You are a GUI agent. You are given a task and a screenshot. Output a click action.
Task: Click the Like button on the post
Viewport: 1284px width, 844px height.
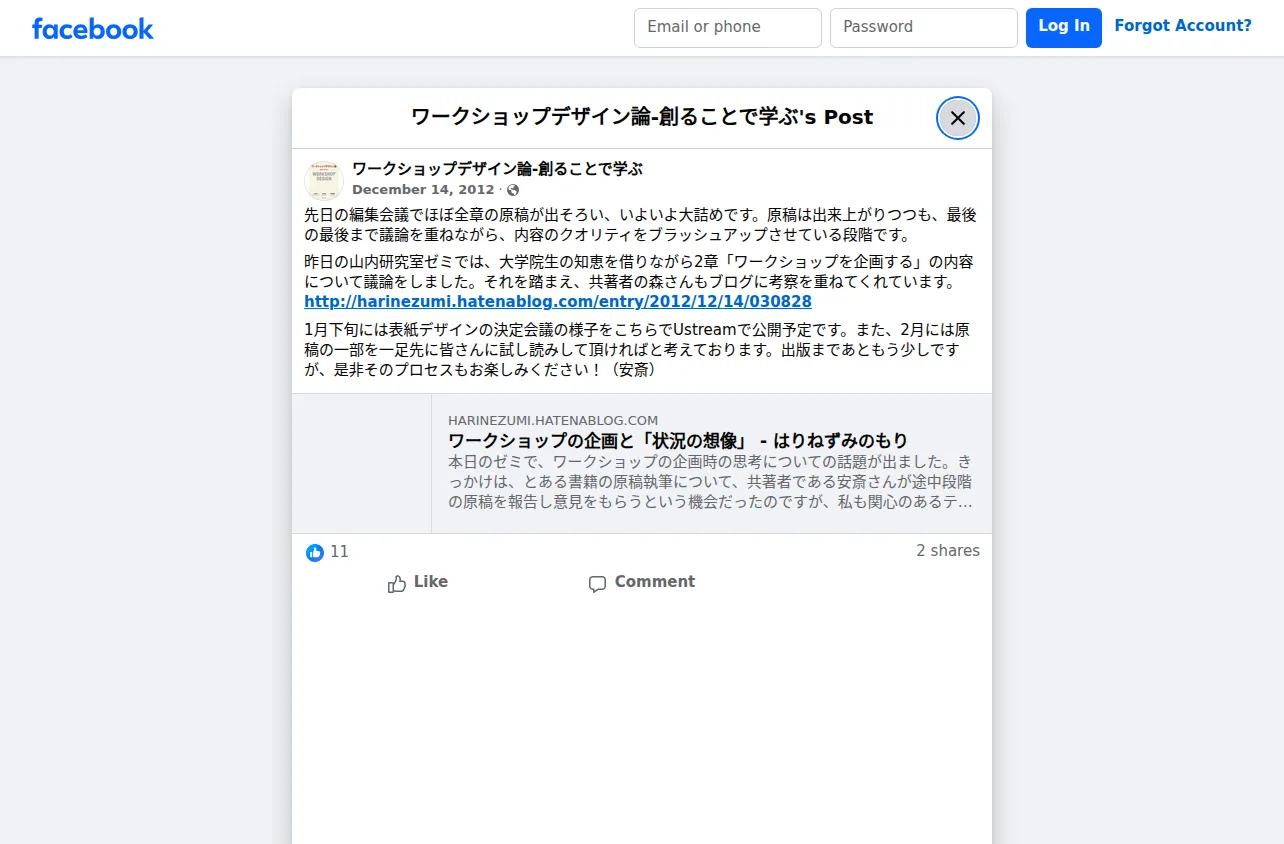418,582
